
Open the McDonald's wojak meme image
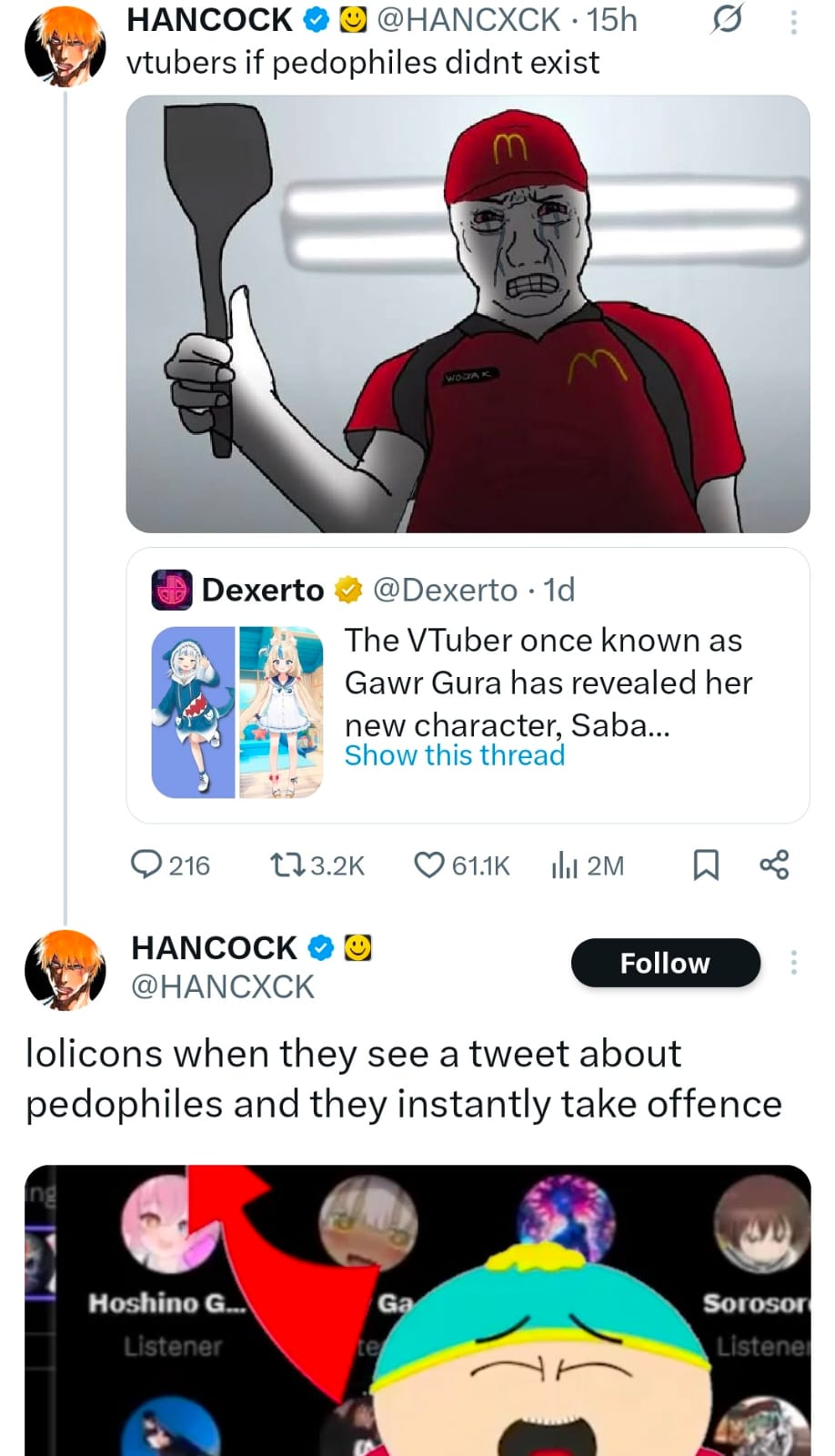point(468,314)
